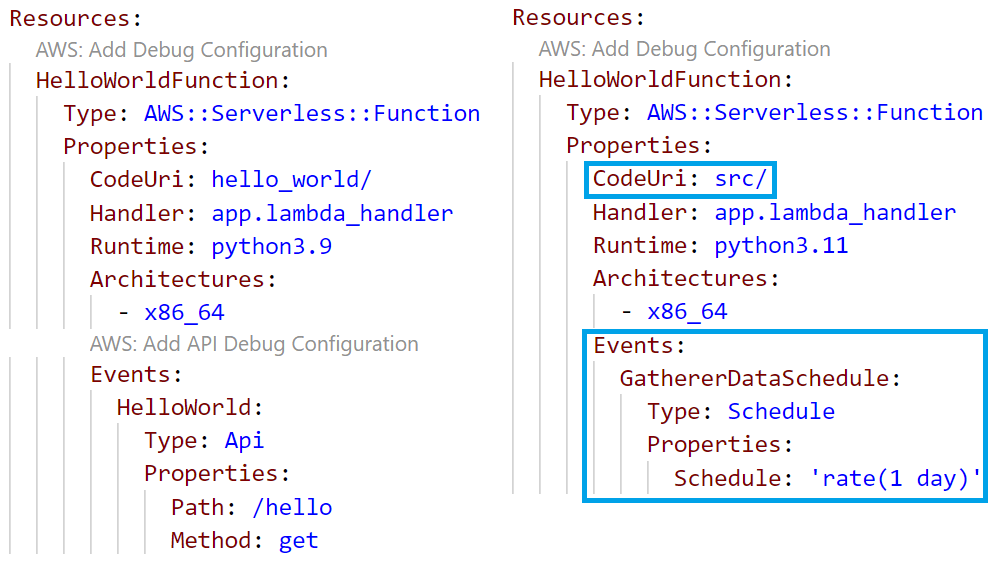Click the Schedule type value
The image size is (994, 566).
pos(781,411)
